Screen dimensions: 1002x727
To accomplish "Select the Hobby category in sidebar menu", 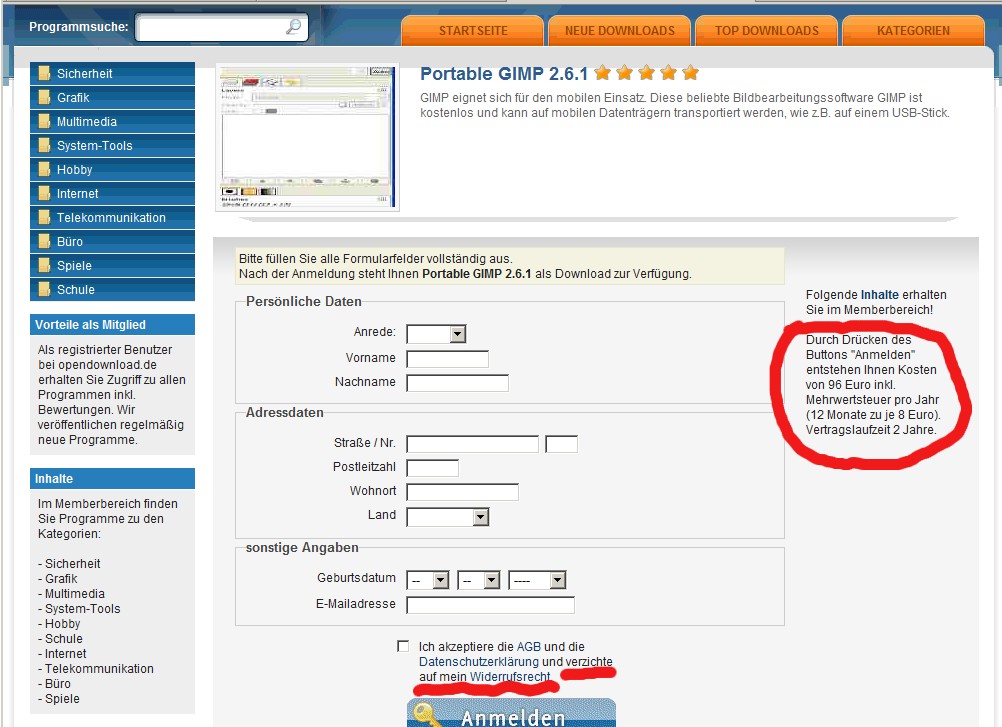I will [x=112, y=169].
